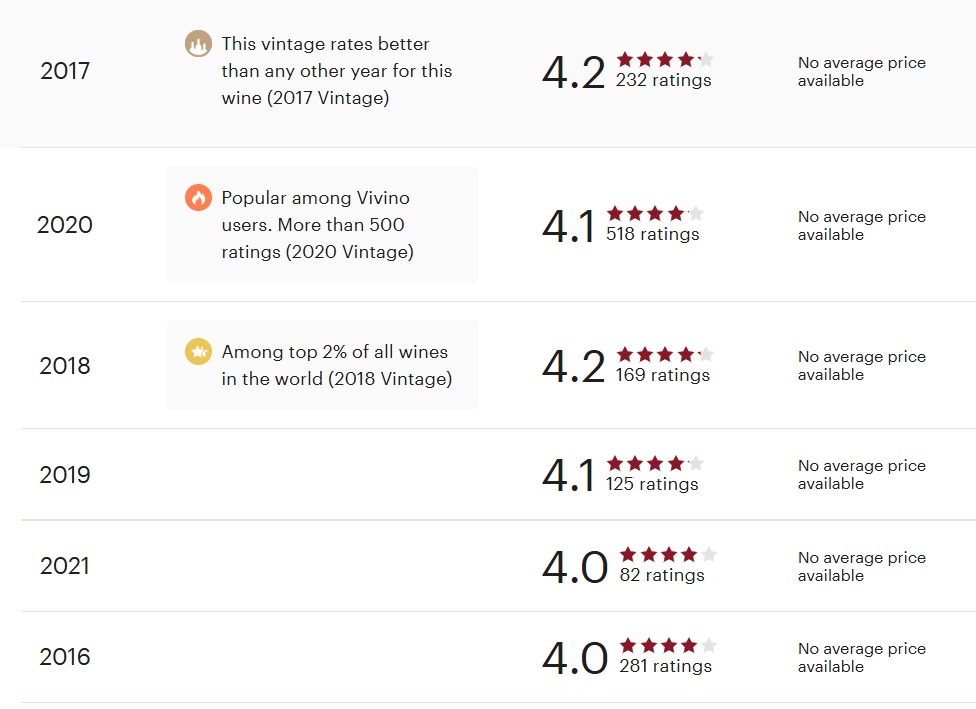Click the gold crown top-wines icon
This screenshot has width=976, height=709.
[x=198, y=352]
